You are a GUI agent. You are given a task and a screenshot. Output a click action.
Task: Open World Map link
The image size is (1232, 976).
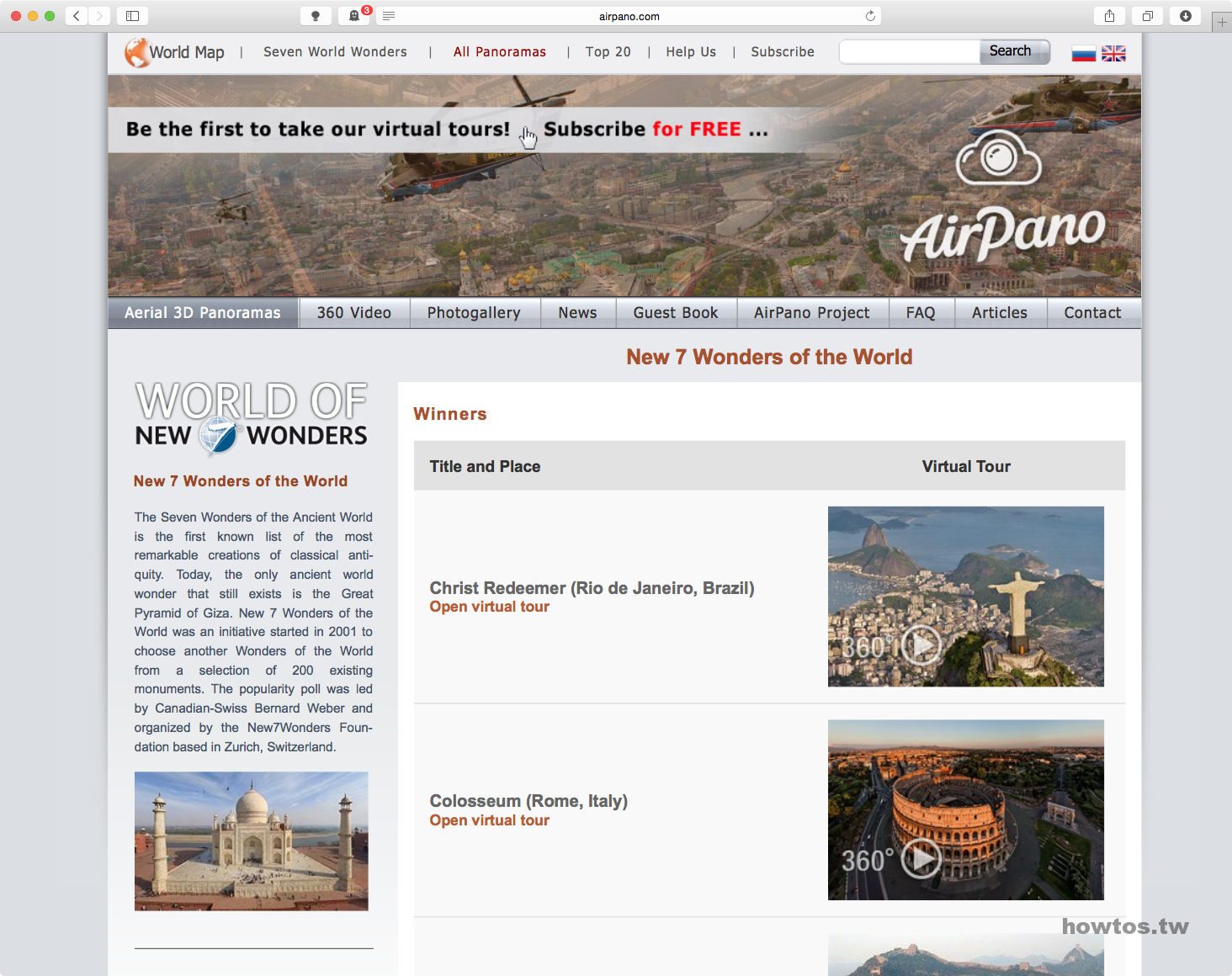(187, 52)
